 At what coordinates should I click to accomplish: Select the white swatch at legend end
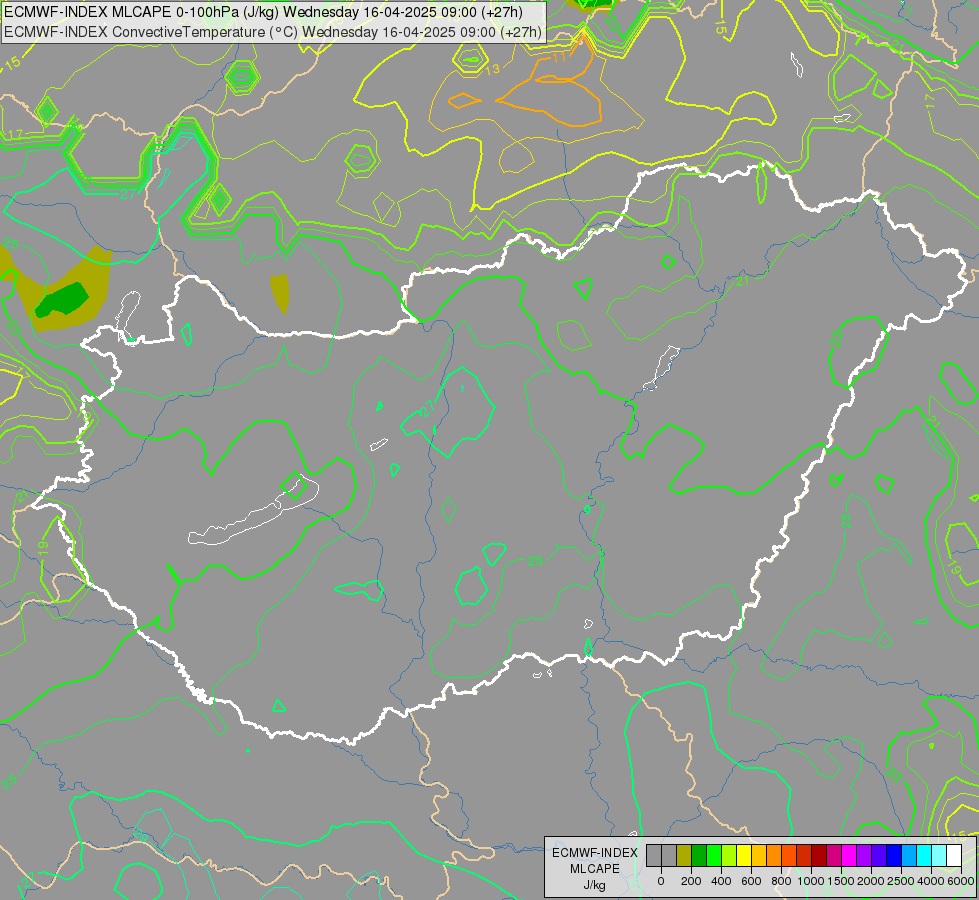(953, 855)
